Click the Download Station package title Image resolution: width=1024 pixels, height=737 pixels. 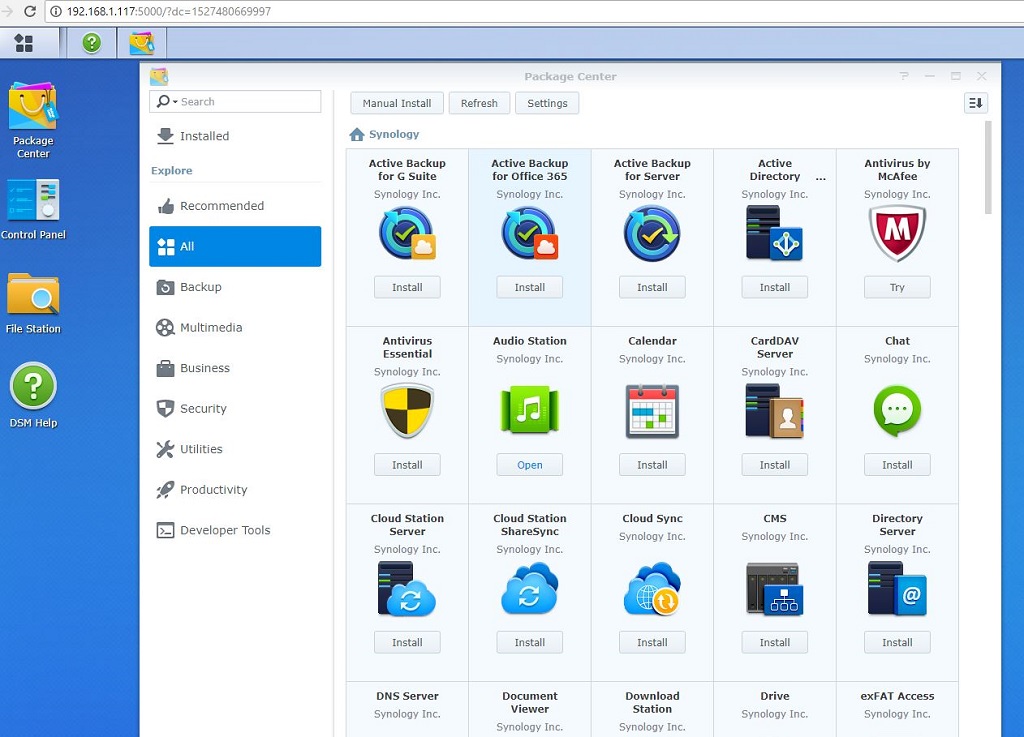652,702
